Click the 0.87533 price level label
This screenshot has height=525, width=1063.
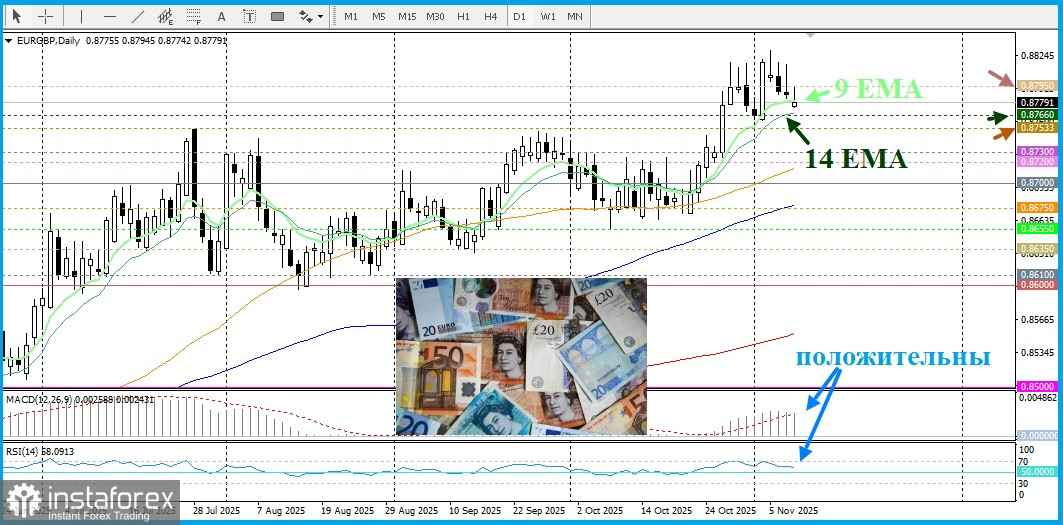1037,127
